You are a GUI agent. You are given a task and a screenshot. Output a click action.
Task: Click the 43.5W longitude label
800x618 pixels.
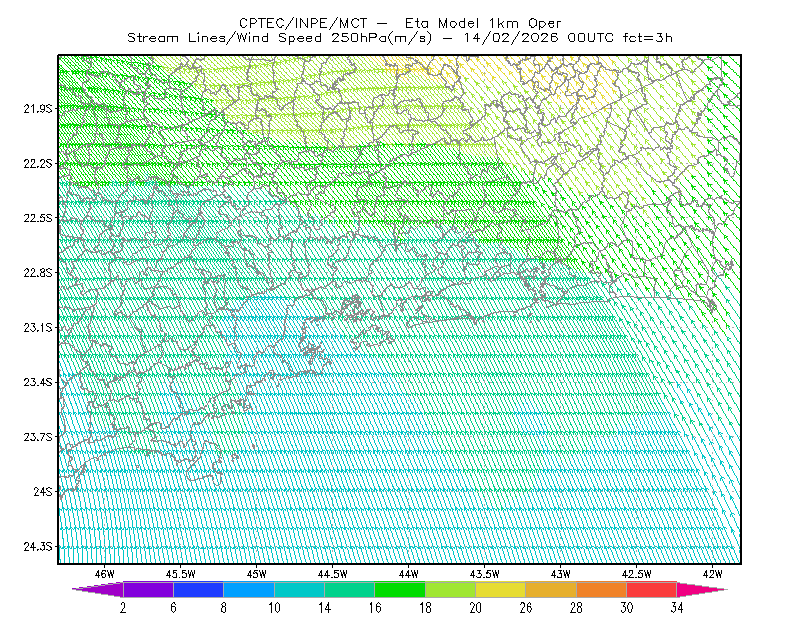point(485,574)
